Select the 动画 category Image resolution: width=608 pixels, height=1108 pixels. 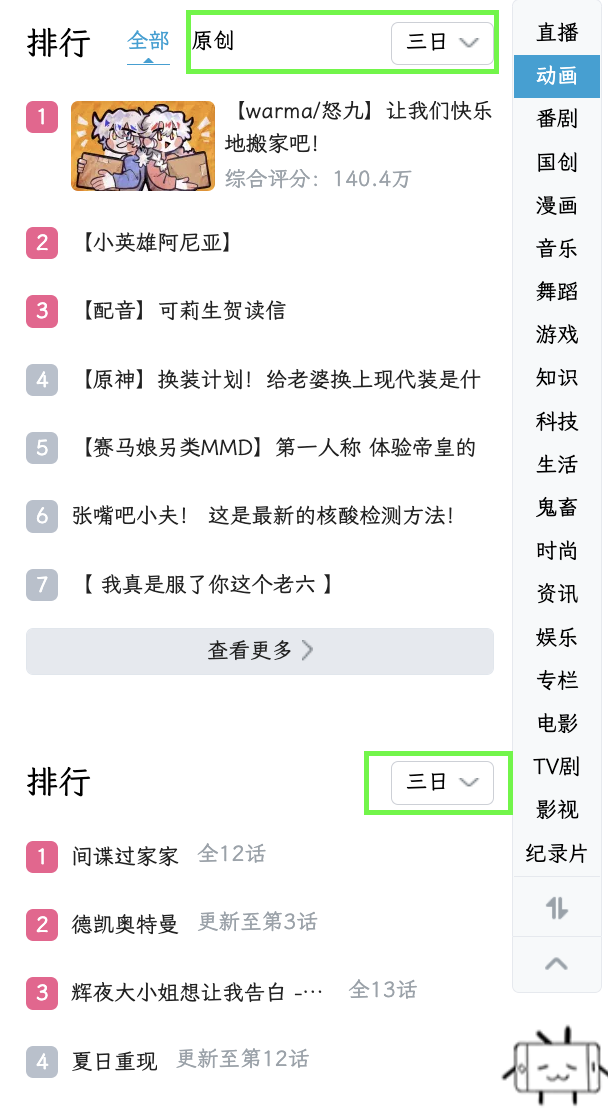coord(556,76)
